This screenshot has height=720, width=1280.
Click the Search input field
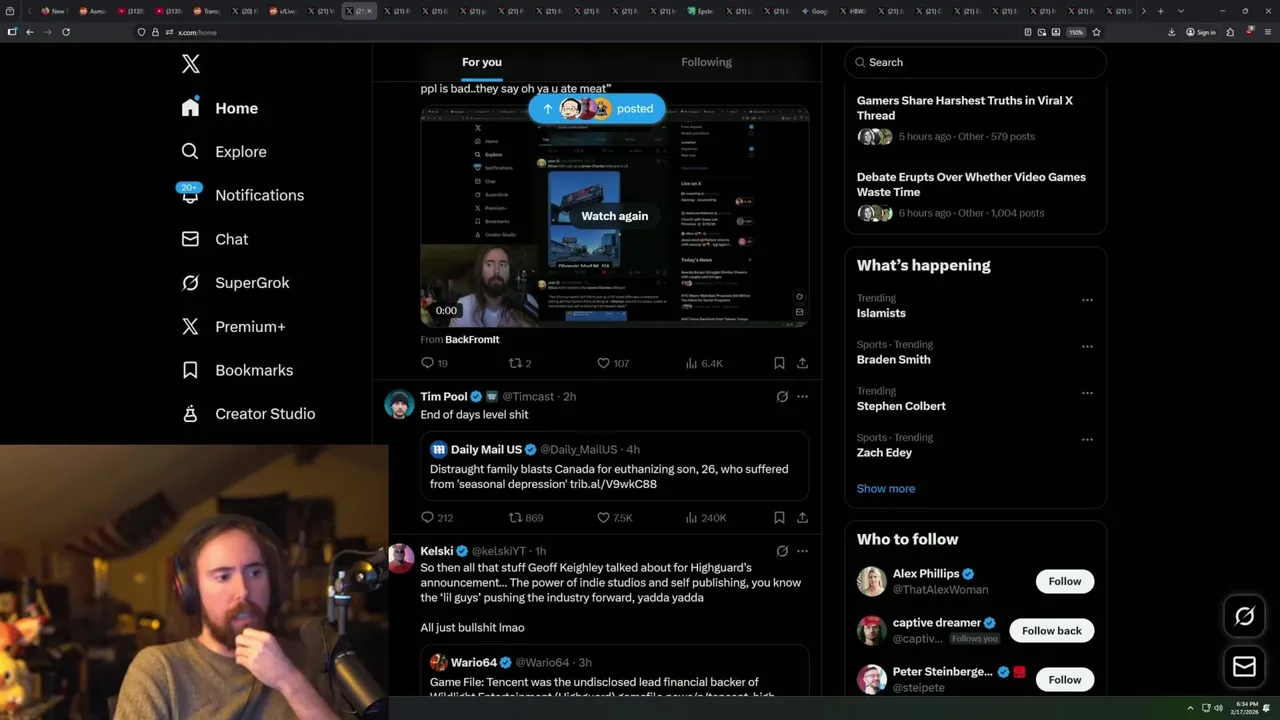coord(975,62)
